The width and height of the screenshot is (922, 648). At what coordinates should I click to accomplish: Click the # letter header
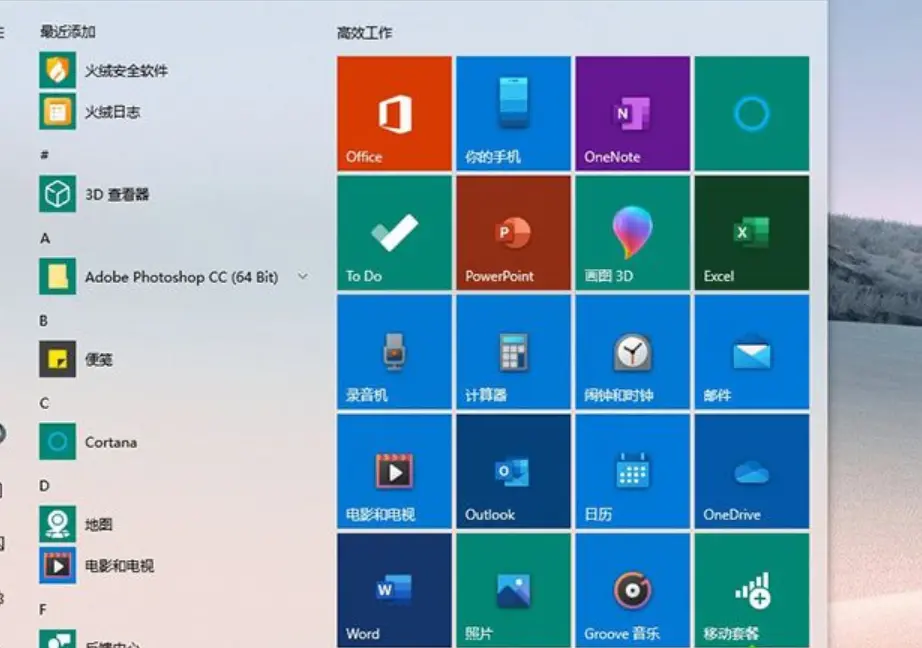pyautogui.click(x=44, y=155)
